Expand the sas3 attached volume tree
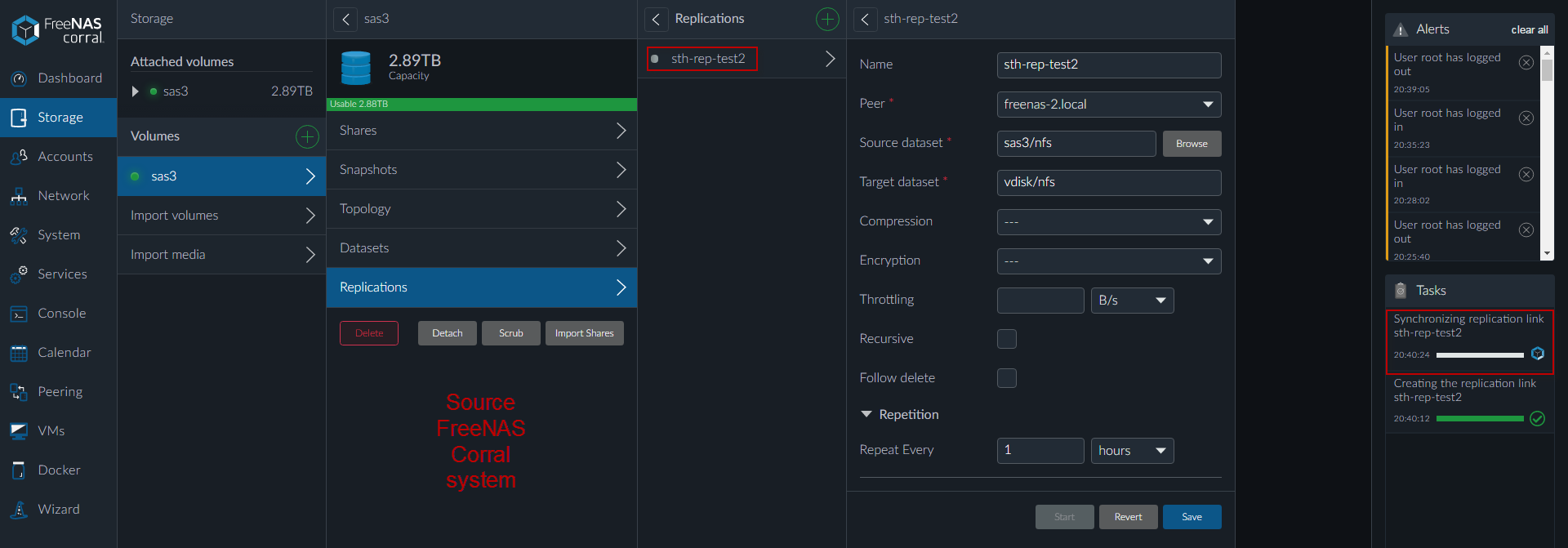 pyautogui.click(x=136, y=91)
